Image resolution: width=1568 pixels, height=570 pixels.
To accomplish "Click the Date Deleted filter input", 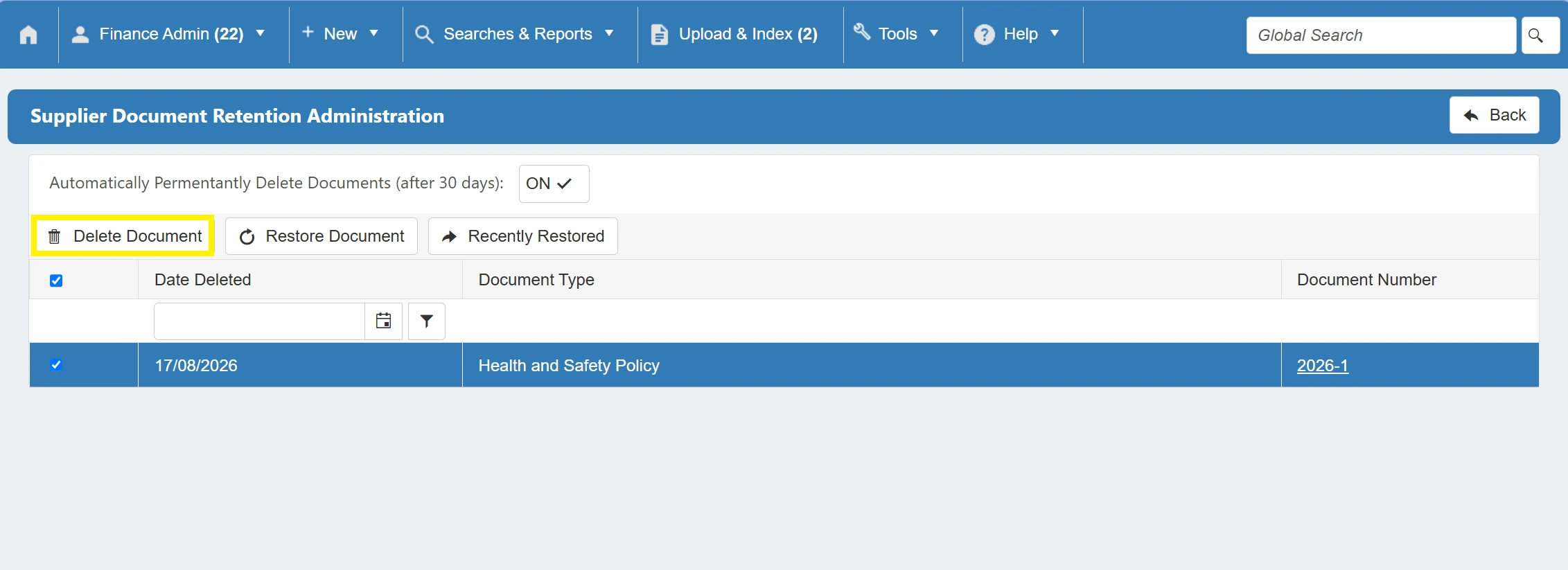I will click(x=259, y=321).
